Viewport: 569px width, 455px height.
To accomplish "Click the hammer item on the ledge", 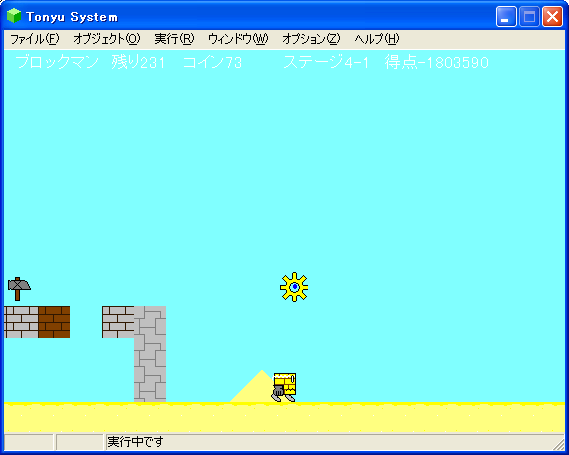I will 19,289.
